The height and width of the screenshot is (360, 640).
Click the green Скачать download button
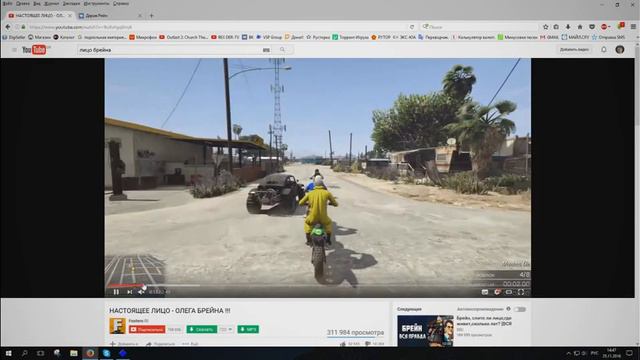202,329
